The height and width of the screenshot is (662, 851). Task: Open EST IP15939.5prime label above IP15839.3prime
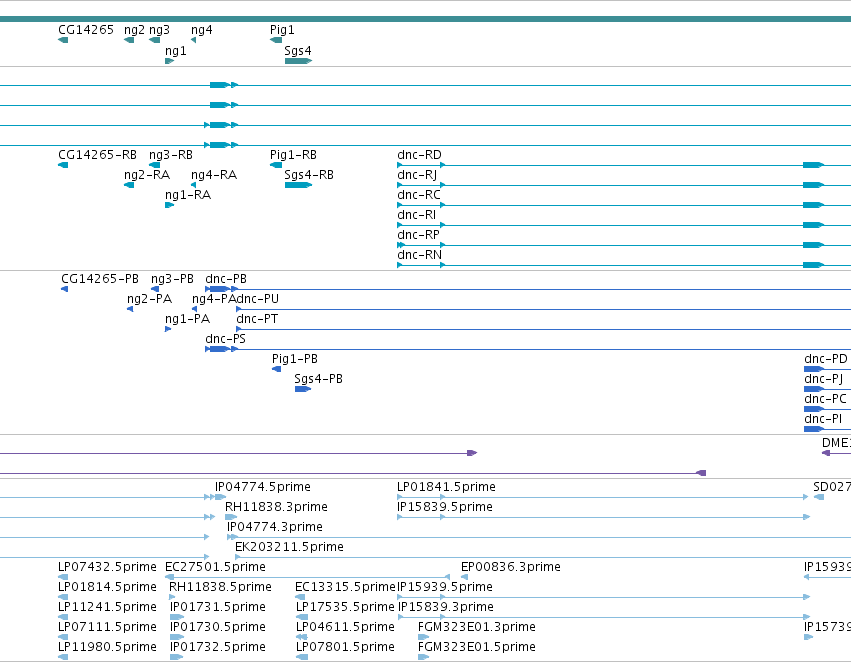[445, 588]
